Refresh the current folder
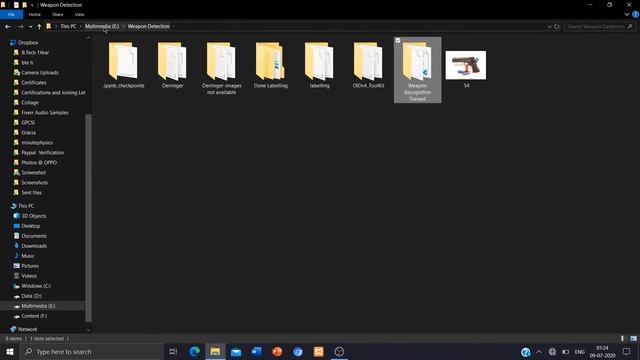Viewport: 640px width, 360px height. click(556, 27)
